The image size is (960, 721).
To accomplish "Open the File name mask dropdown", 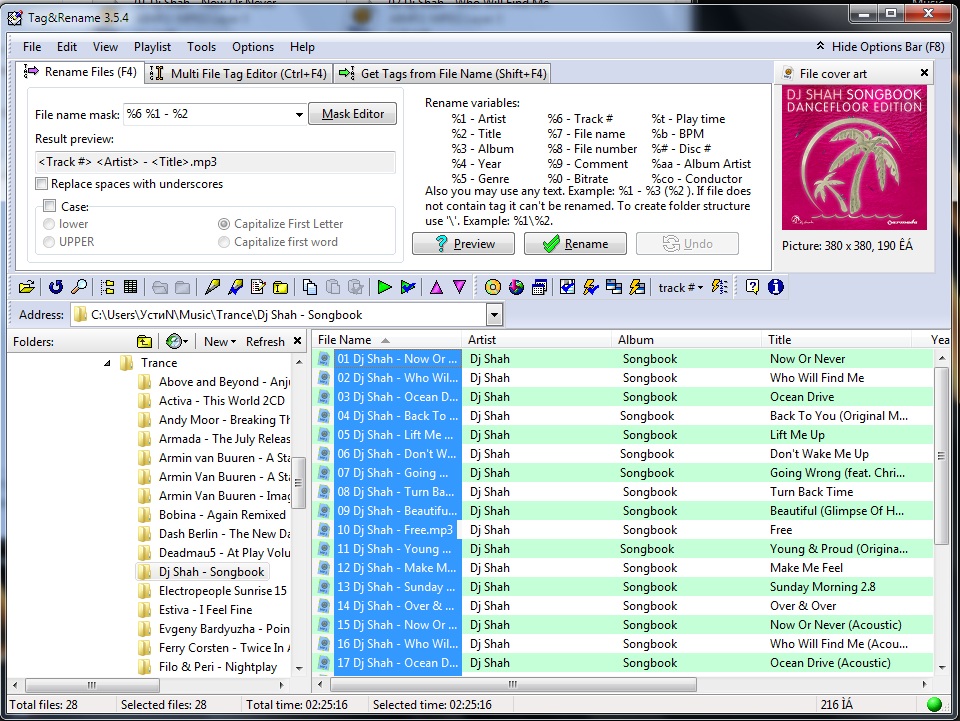I will 299,115.
